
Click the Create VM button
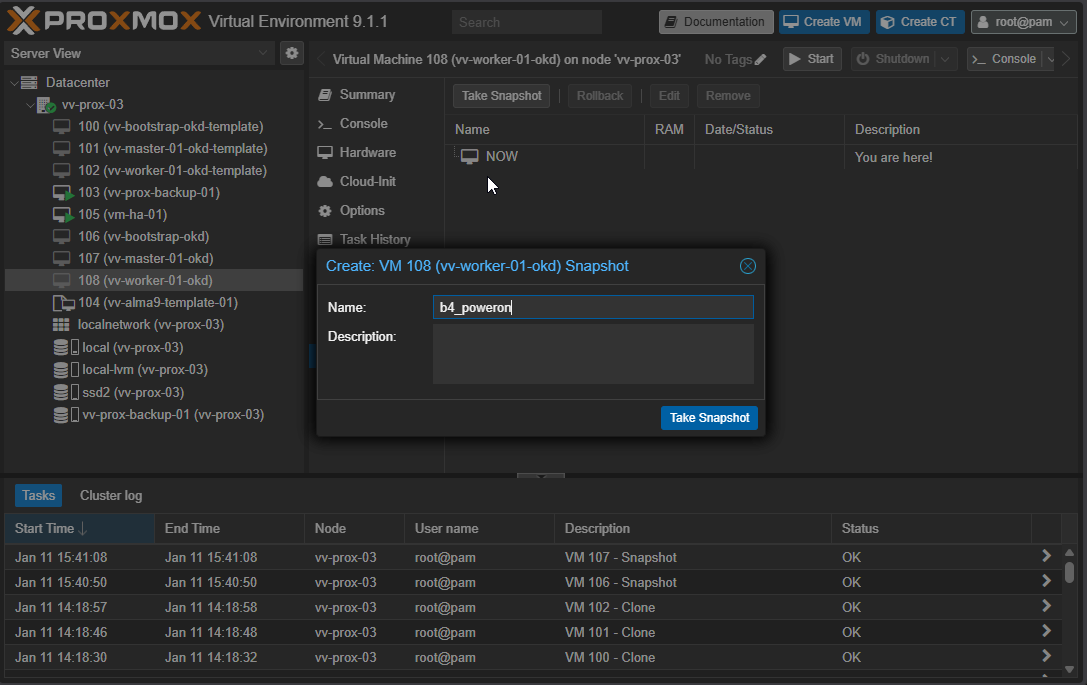pyautogui.click(x=823, y=22)
